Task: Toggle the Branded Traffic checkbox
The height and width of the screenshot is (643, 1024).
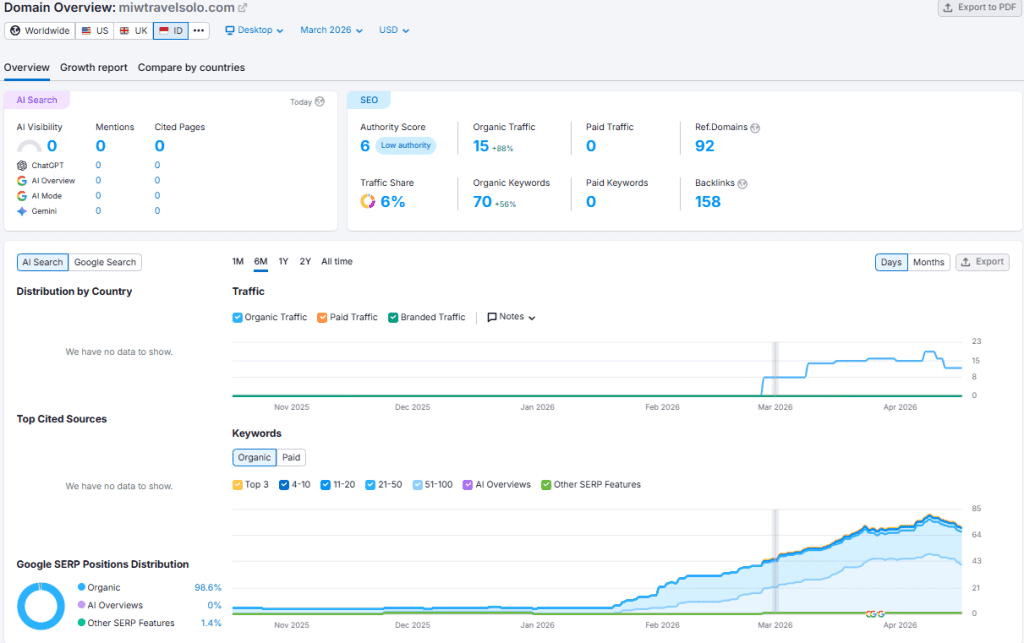Action: pos(394,317)
